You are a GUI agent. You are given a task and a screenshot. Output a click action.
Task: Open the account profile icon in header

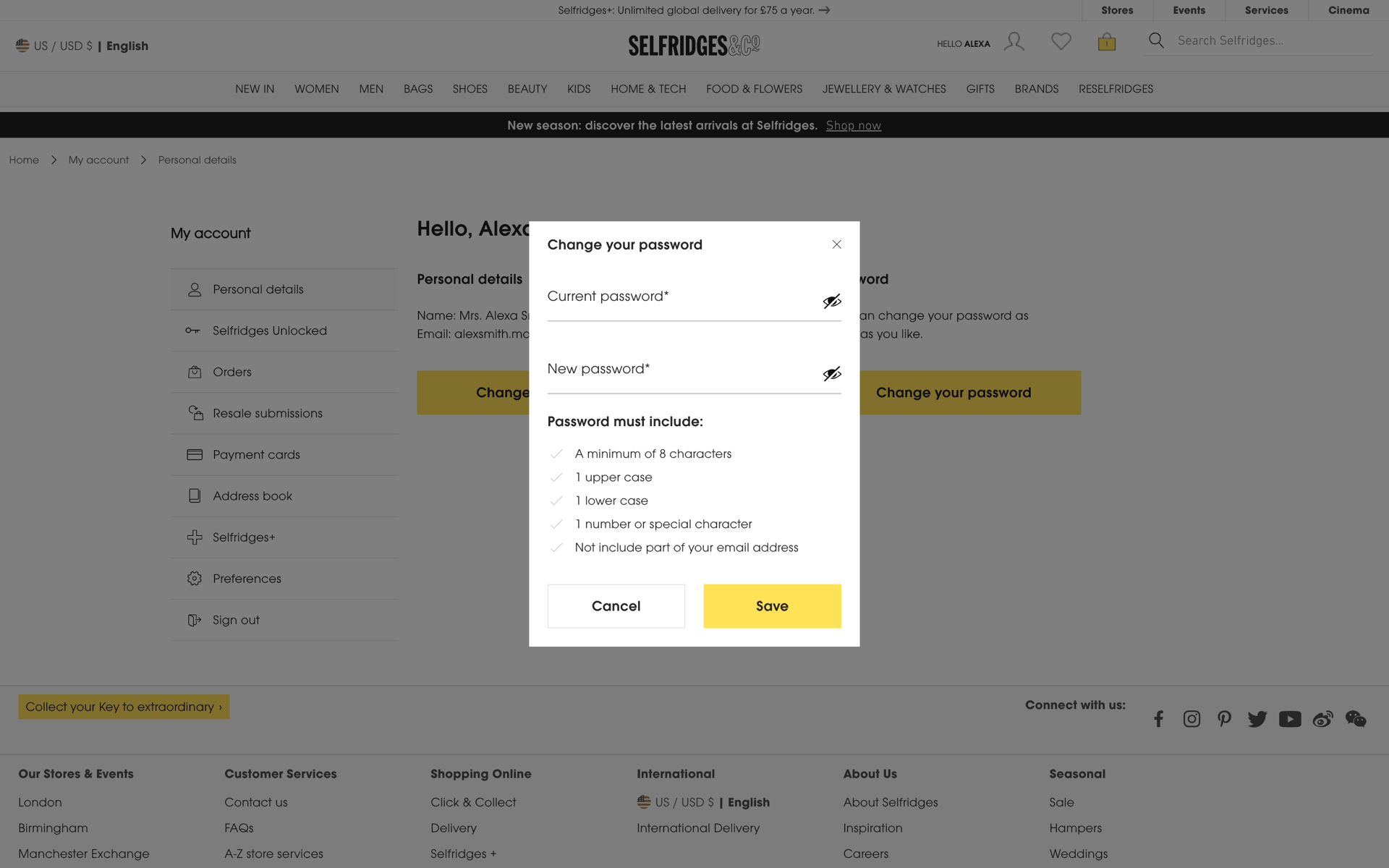[x=1014, y=41]
